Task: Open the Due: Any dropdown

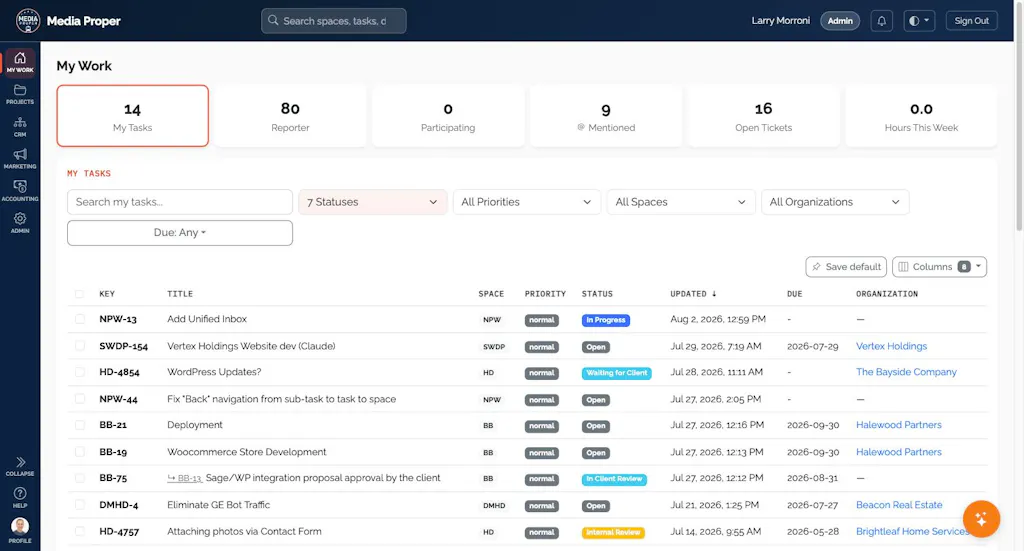Action: tap(180, 233)
